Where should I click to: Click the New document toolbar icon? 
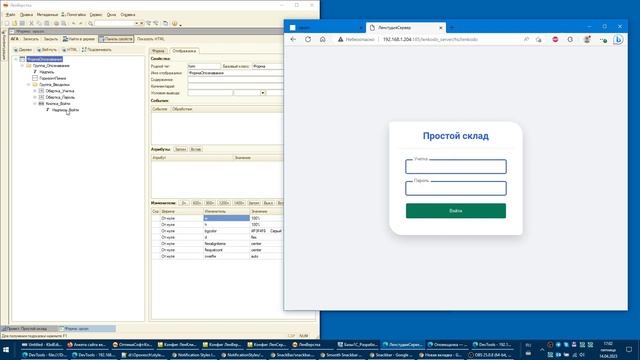[7, 23]
